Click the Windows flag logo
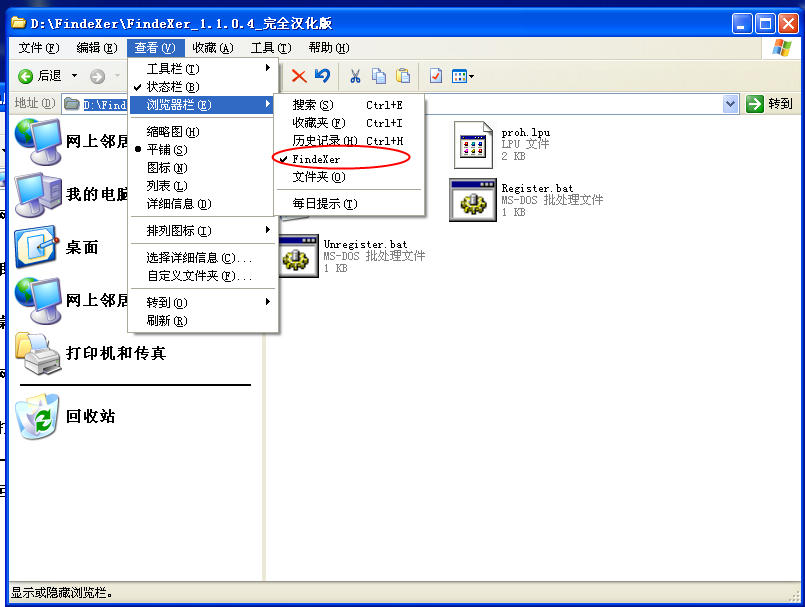 [781, 48]
